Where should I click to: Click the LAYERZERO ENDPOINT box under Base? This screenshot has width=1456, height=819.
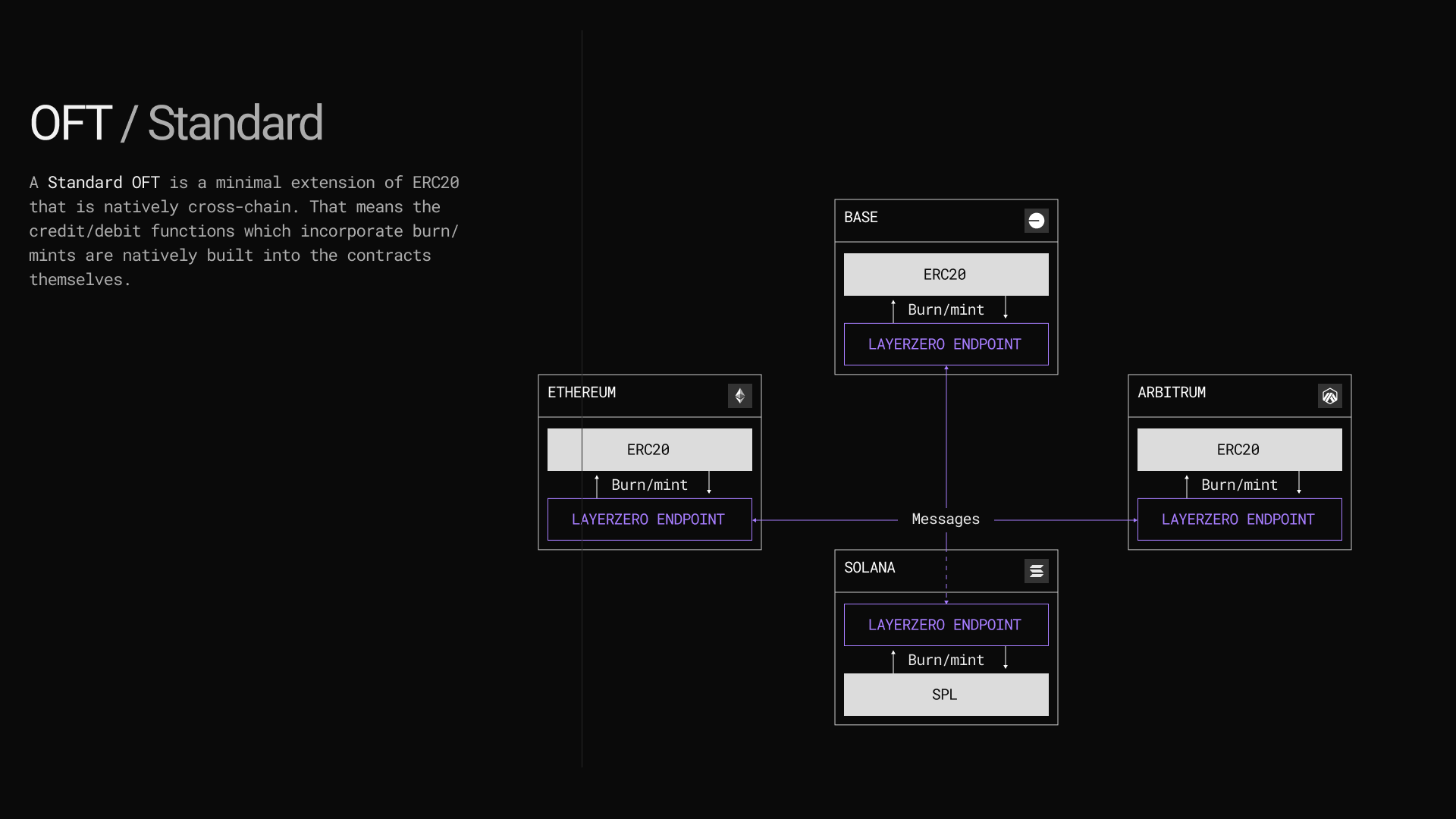tap(945, 344)
